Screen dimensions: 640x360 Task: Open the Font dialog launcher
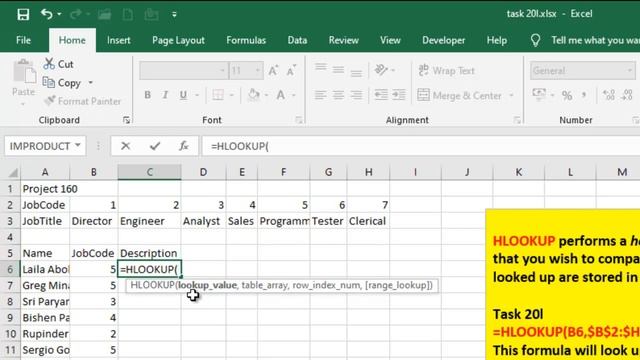point(299,120)
